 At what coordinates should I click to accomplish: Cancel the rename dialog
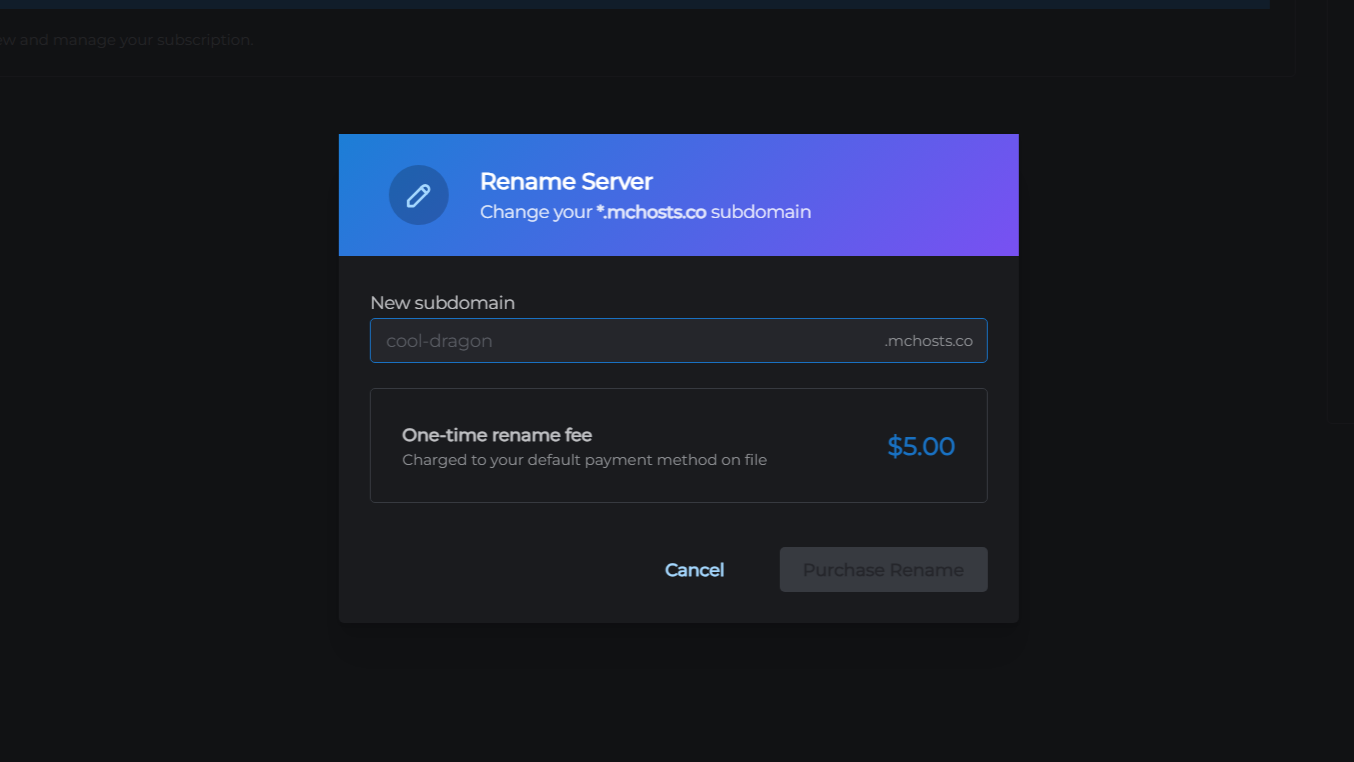694,569
